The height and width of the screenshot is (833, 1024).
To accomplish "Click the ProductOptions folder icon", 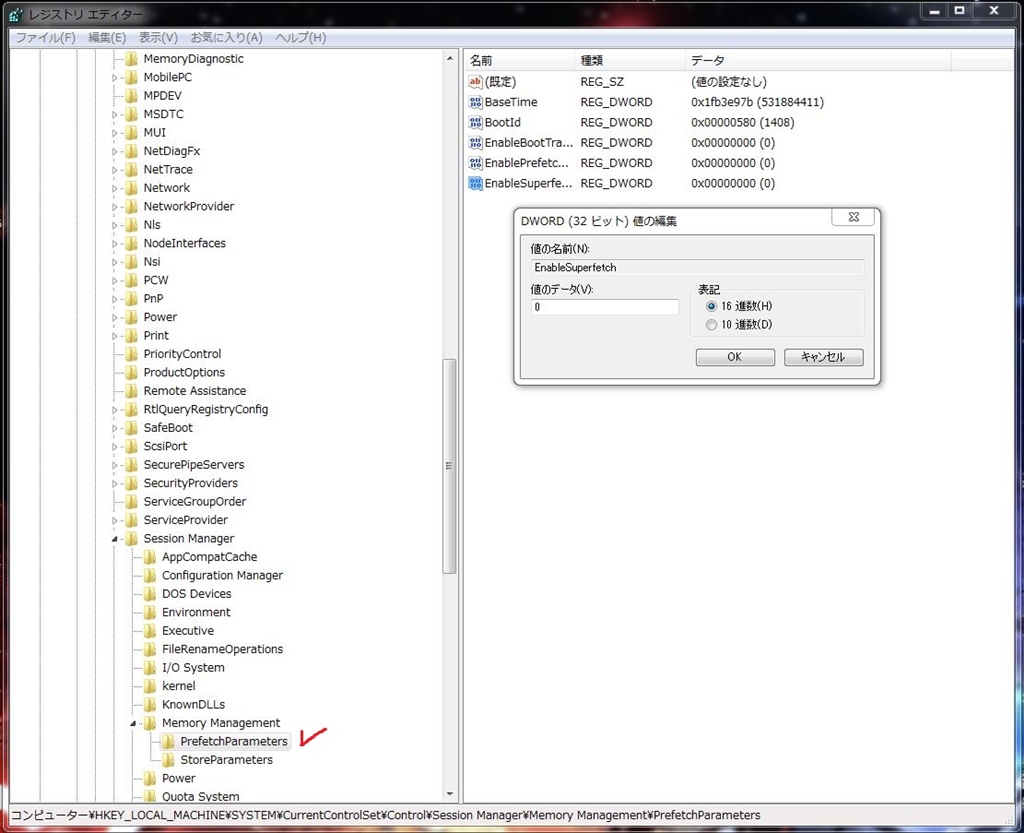I will (132, 372).
